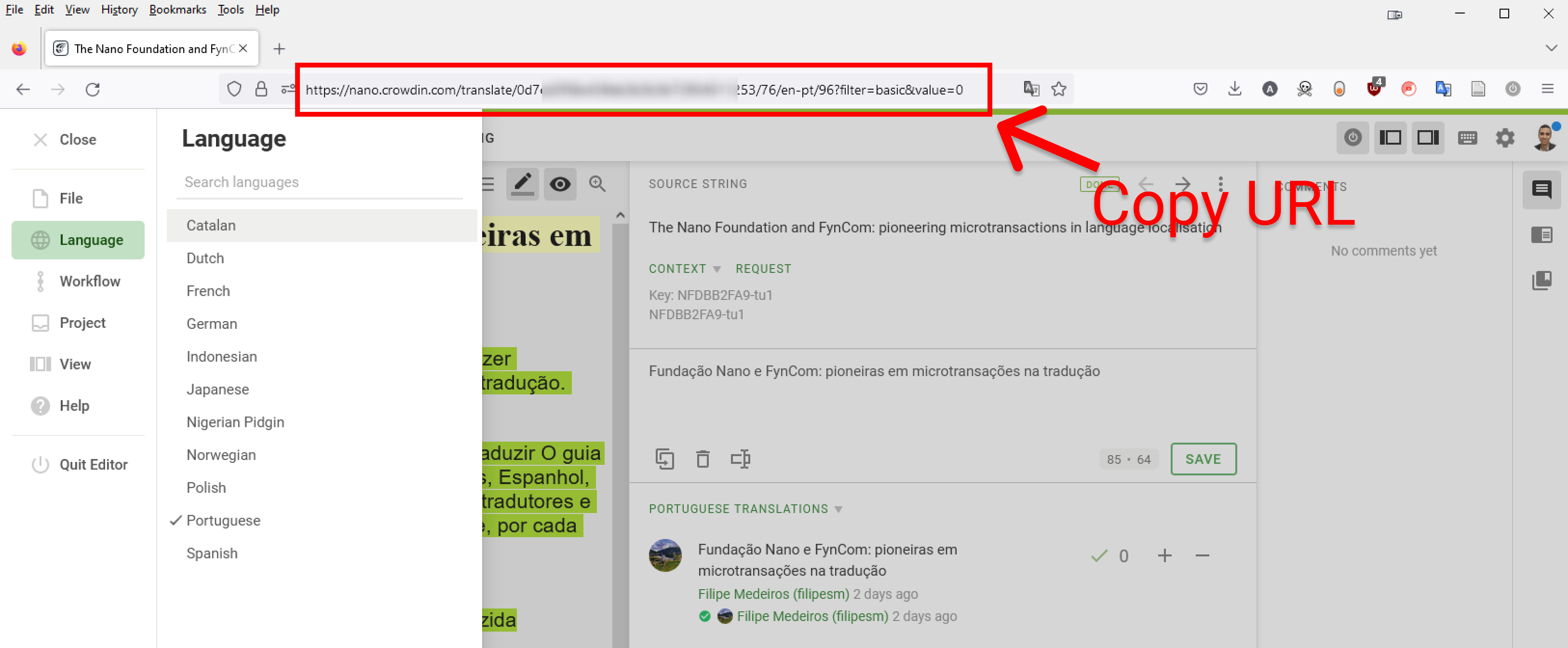Open the tracking protection shield icon
Viewport: 1568px width, 648px height.
click(234, 89)
